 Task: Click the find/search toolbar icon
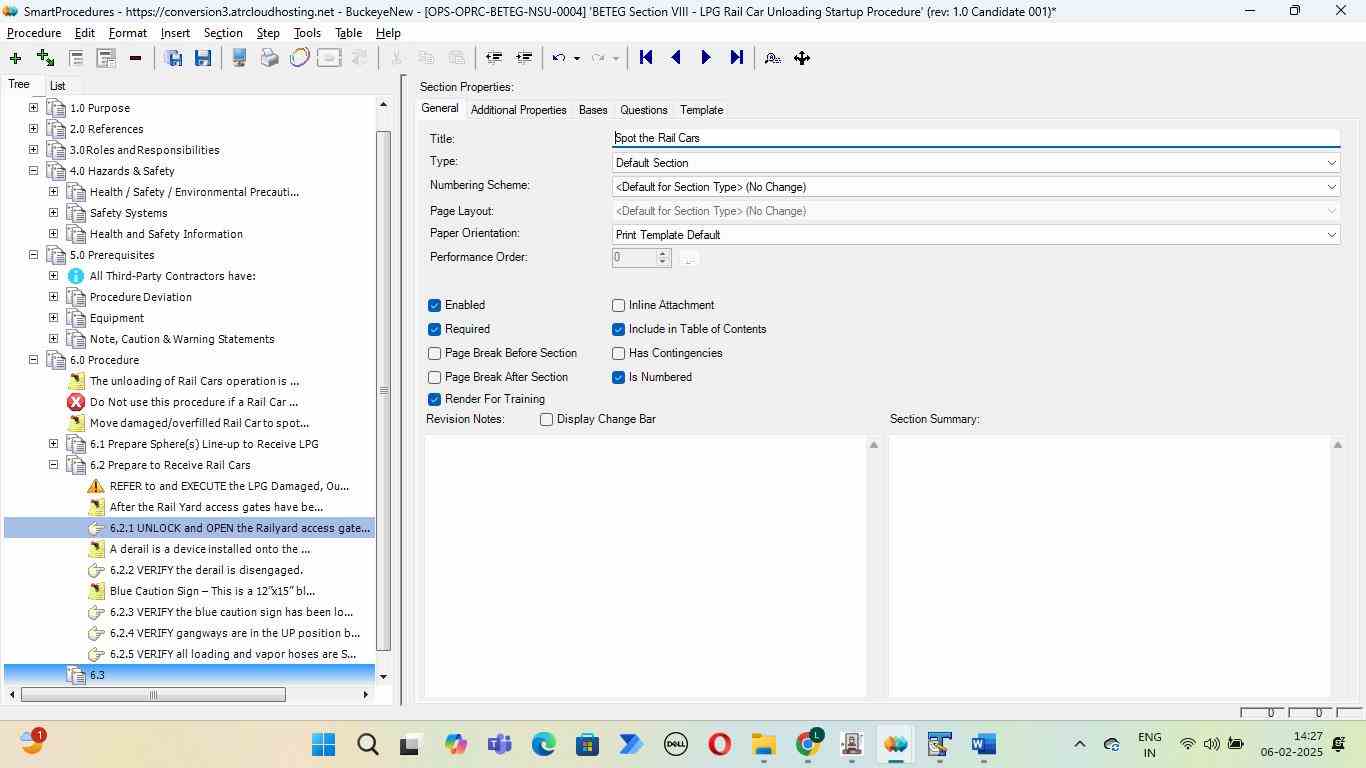(772, 58)
